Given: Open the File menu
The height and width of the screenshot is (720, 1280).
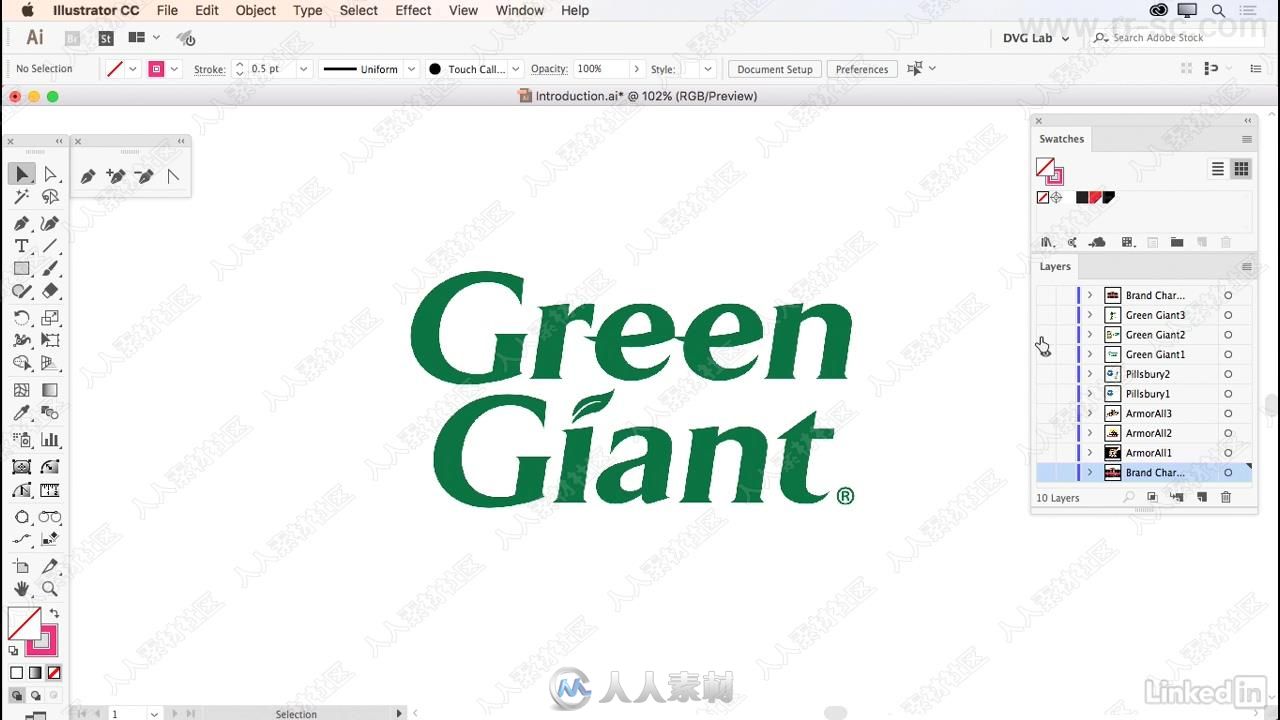Looking at the screenshot, I should (167, 10).
